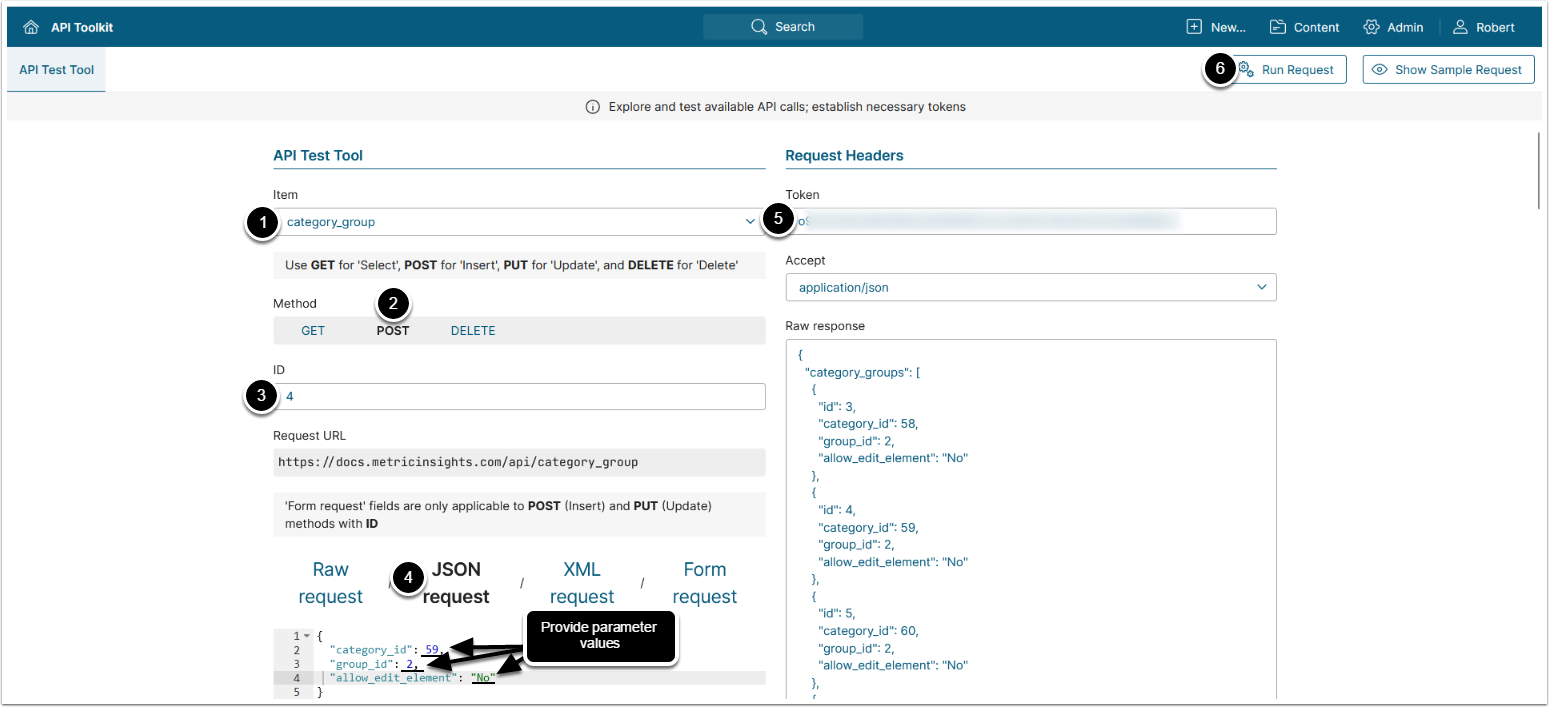Screen dimensions: 1549x707
Task: Click the home icon beside API Toolkit
Action: pyautogui.click(x=31, y=27)
